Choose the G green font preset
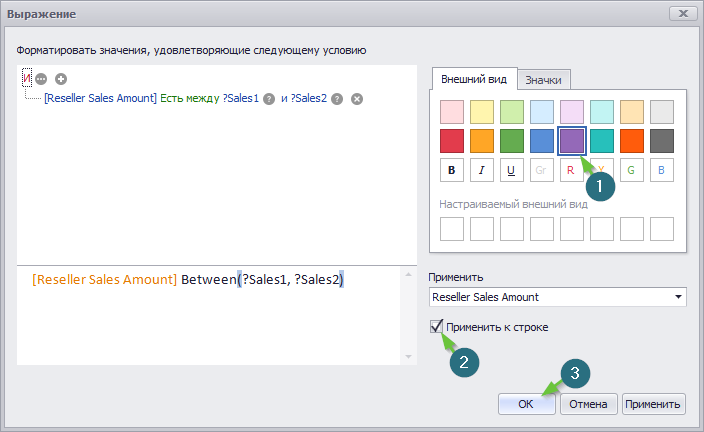The width and height of the screenshot is (704, 432). (632, 170)
